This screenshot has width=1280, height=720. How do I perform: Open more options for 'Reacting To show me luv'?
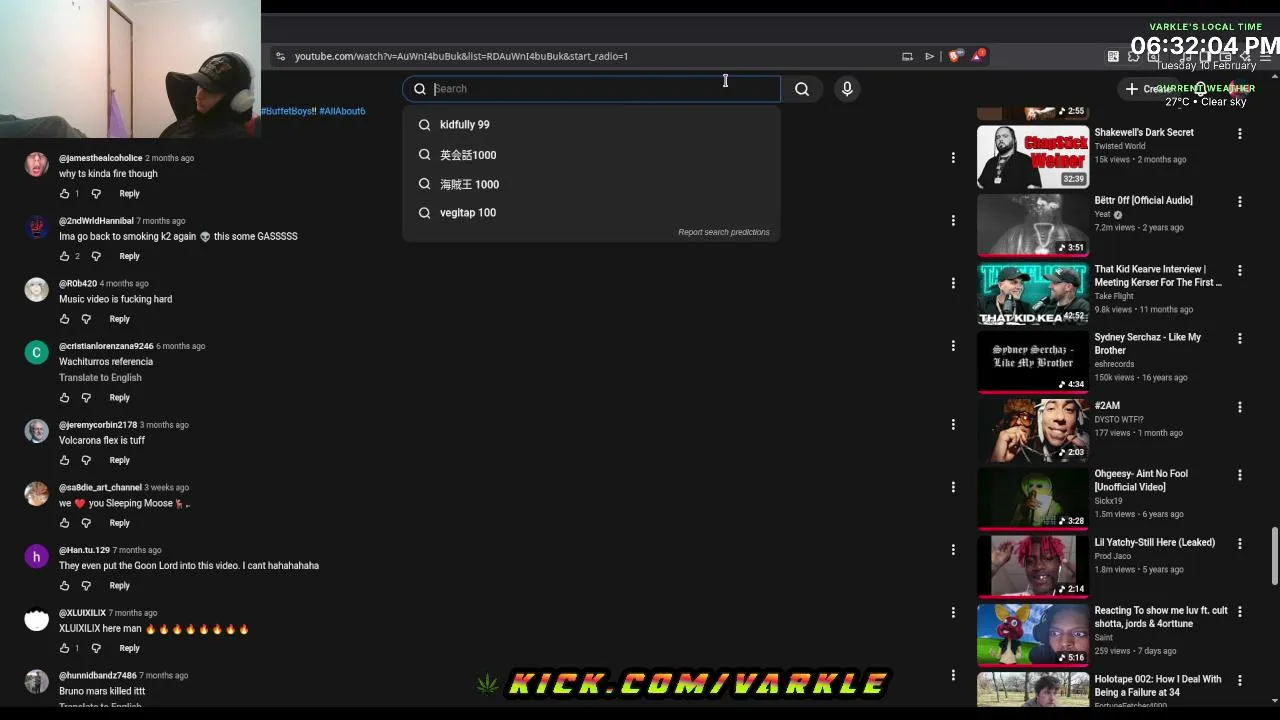pyautogui.click(x=1240, y=611)
